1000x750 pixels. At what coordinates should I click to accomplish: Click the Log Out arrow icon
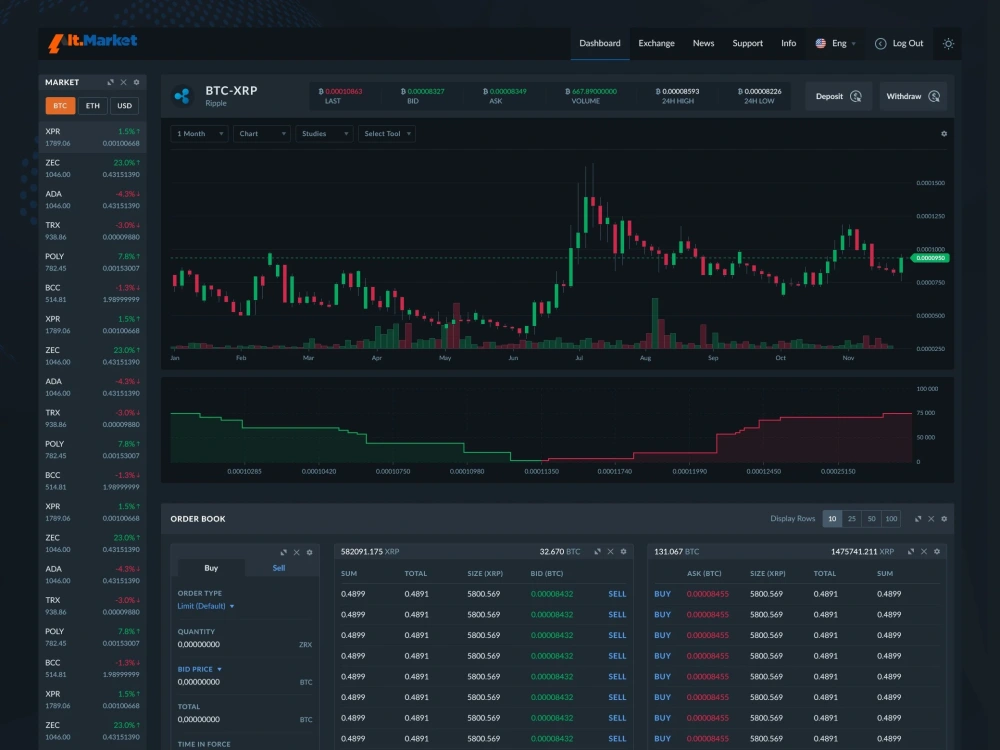(x=880, y=43)
